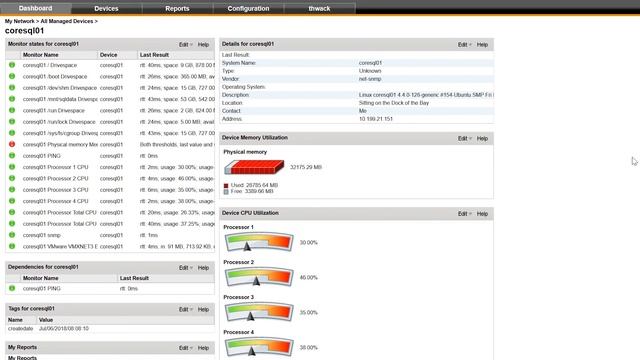The width and height of the screenshot is (640, 360).
Task: Open Edit dropdown in My Reports panel
Action: 185,348
